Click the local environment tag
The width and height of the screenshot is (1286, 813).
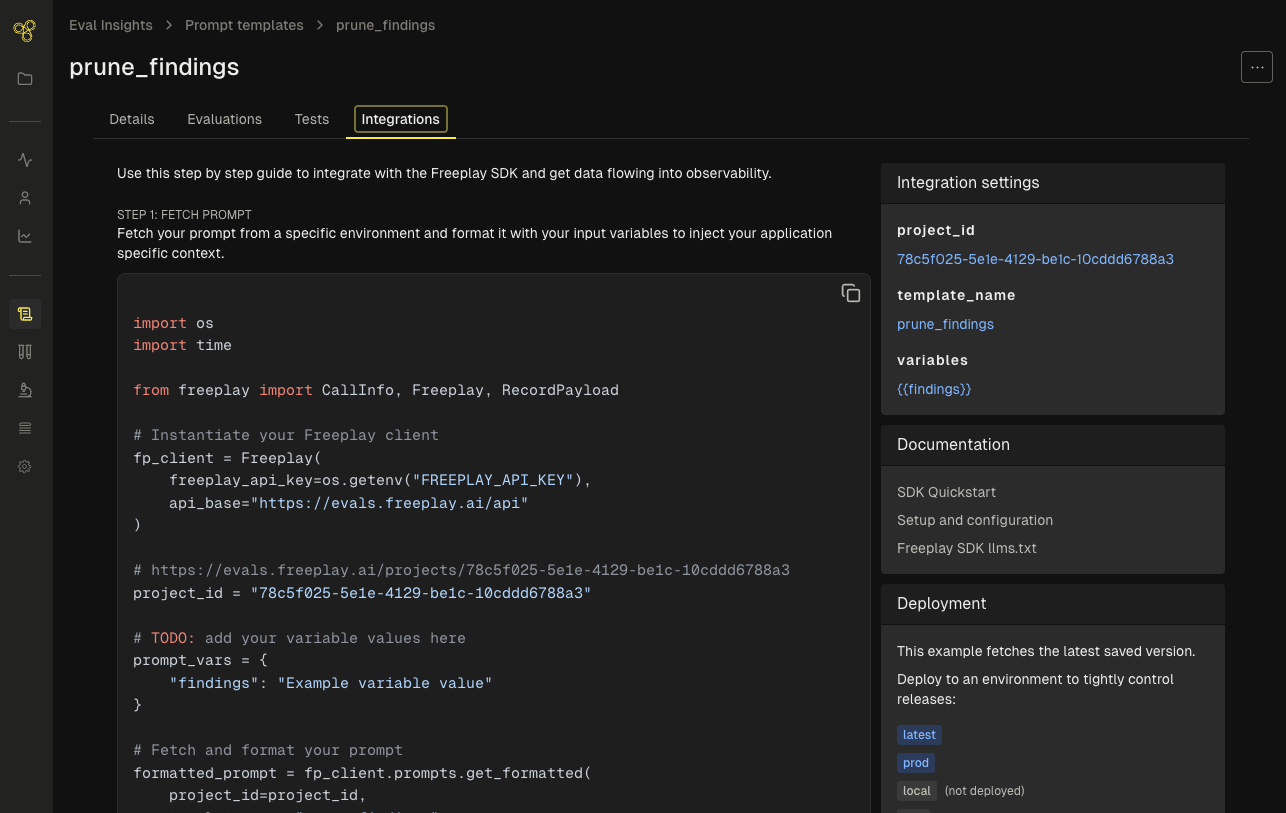917,791
